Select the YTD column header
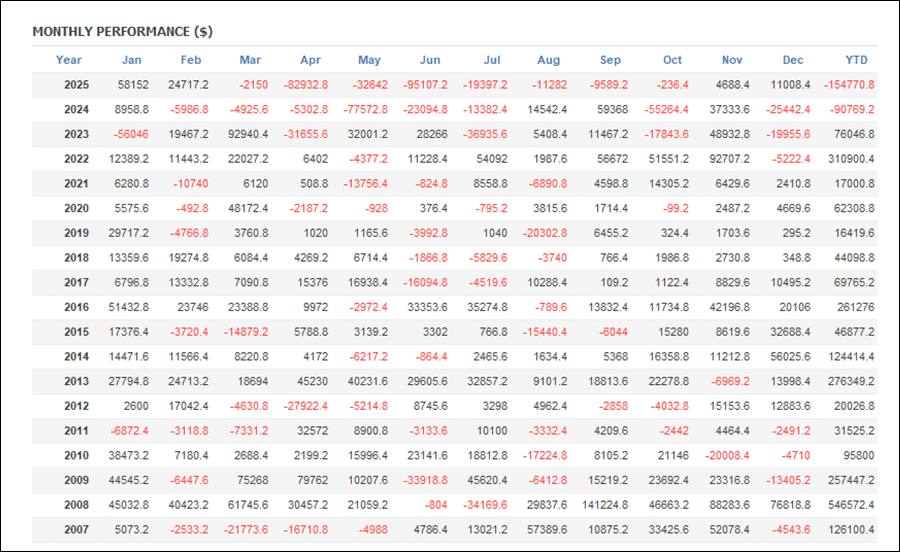The width and height of the screenshot is (900, 552). [858, 60]
